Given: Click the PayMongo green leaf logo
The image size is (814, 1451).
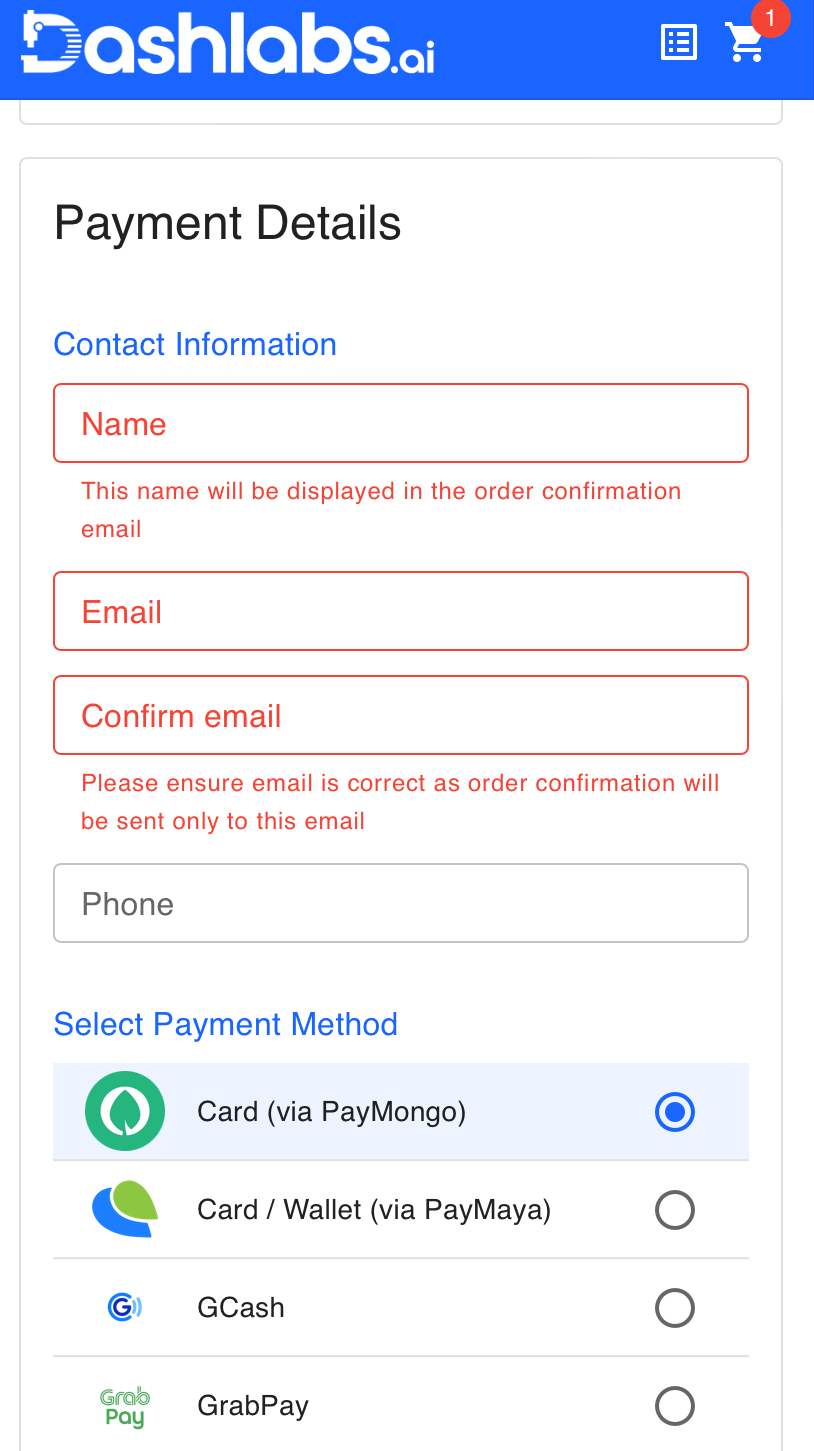Looking at the screenshot, I should point(125,1111).
